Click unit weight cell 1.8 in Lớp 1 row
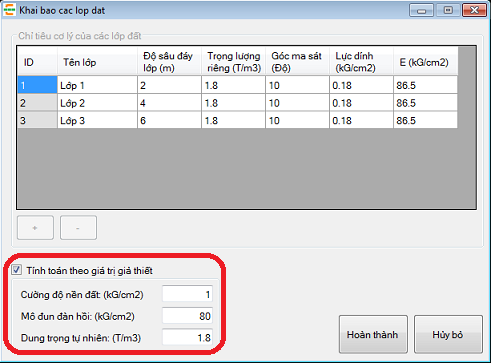 click(x=233, y=85)
